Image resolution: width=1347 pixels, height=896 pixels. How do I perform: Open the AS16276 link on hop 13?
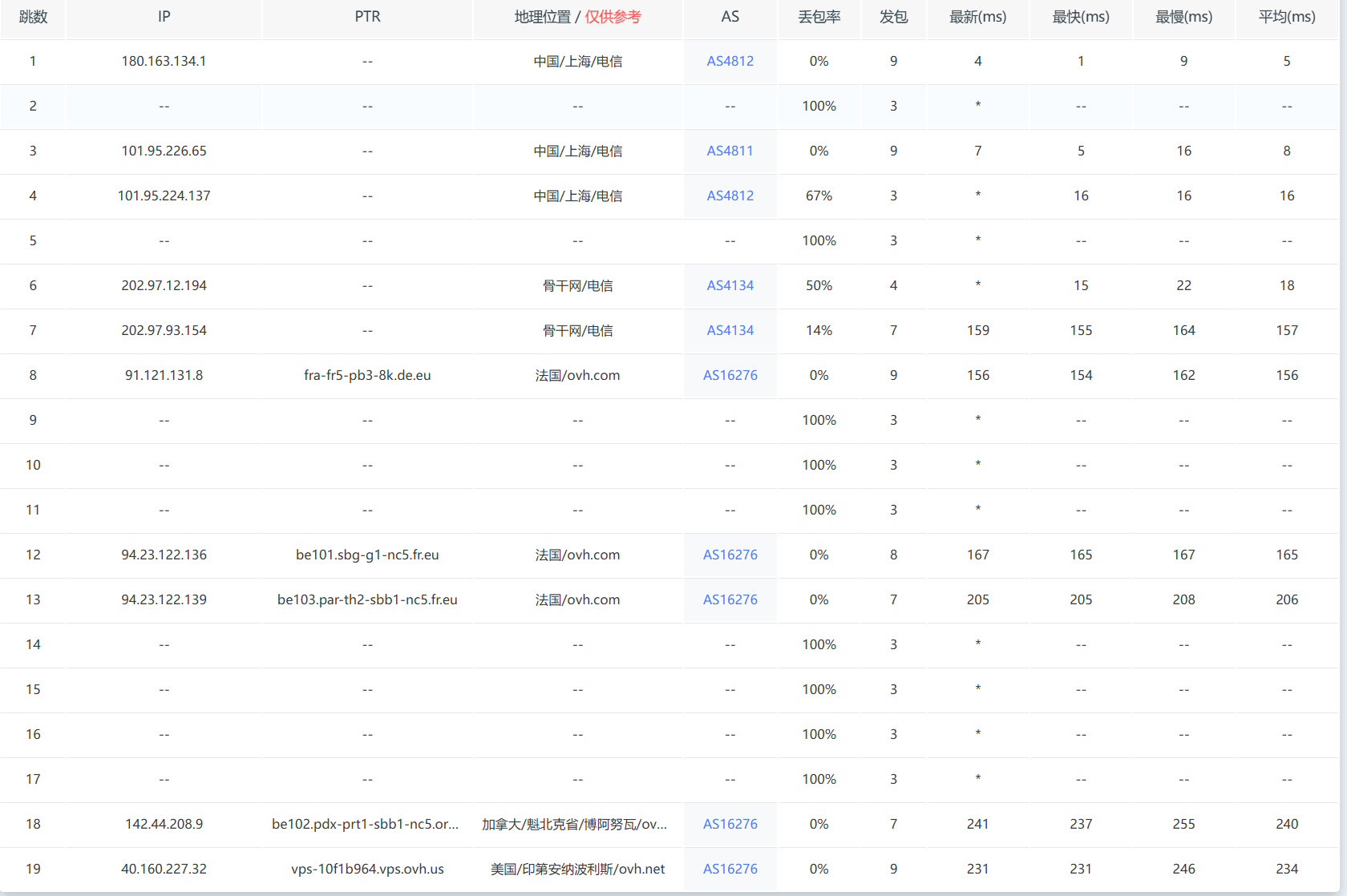pos(730,599)
